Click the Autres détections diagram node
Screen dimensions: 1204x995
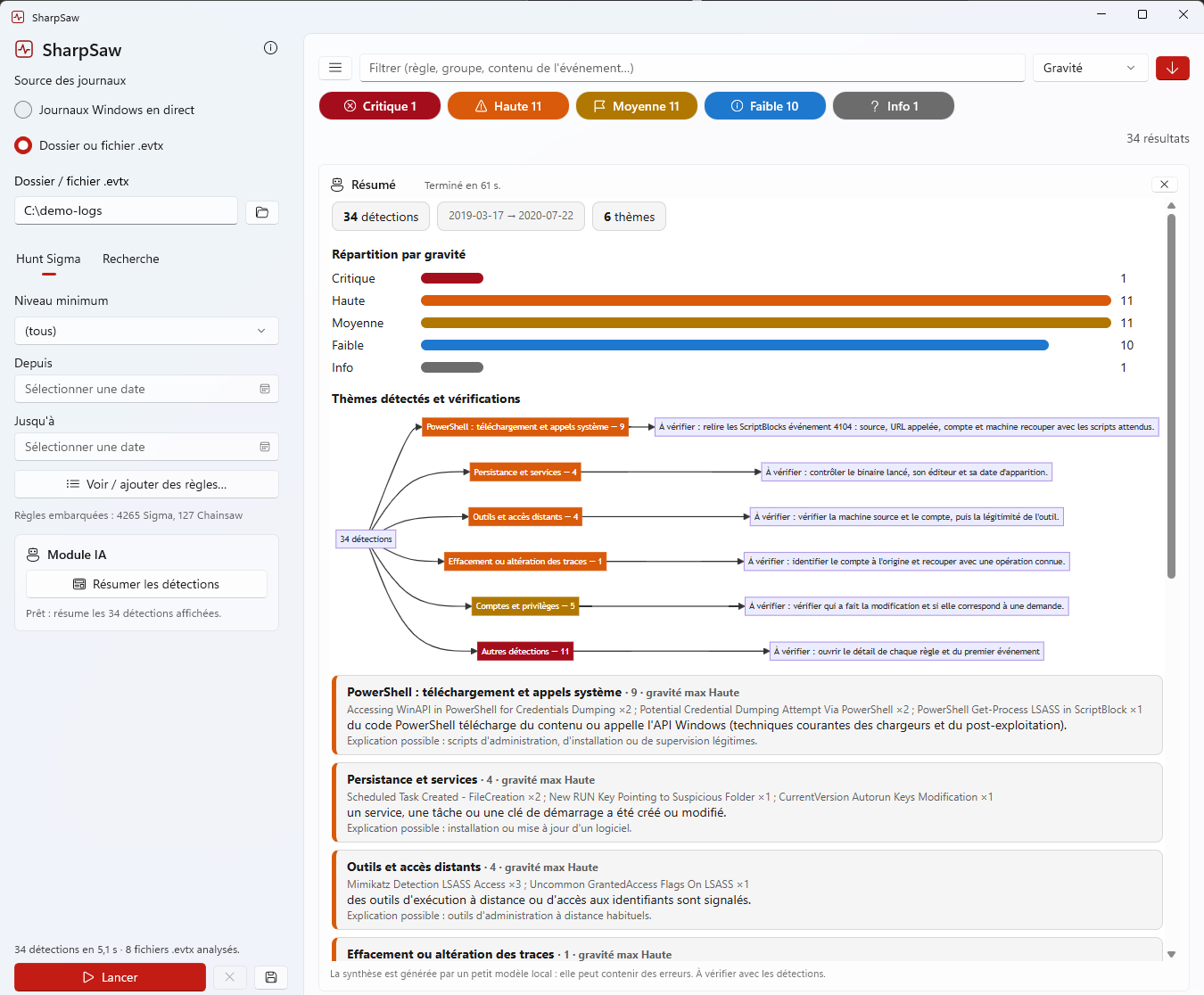[525, 652]
